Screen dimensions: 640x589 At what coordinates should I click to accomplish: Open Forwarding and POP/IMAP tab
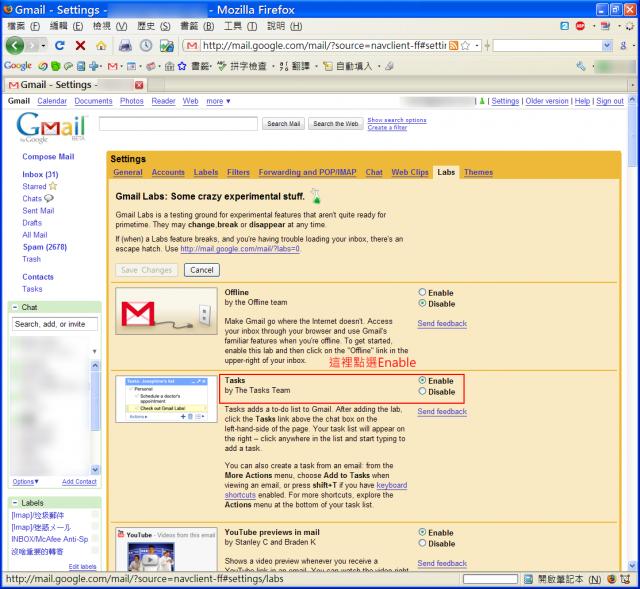pos(307,172)
